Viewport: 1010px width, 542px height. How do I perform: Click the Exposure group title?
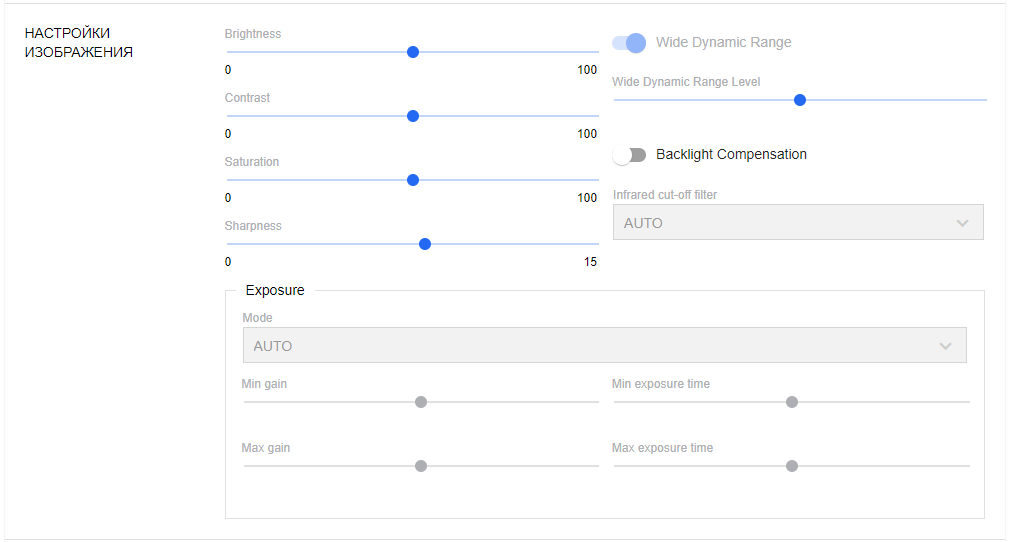tap(275, 291)
